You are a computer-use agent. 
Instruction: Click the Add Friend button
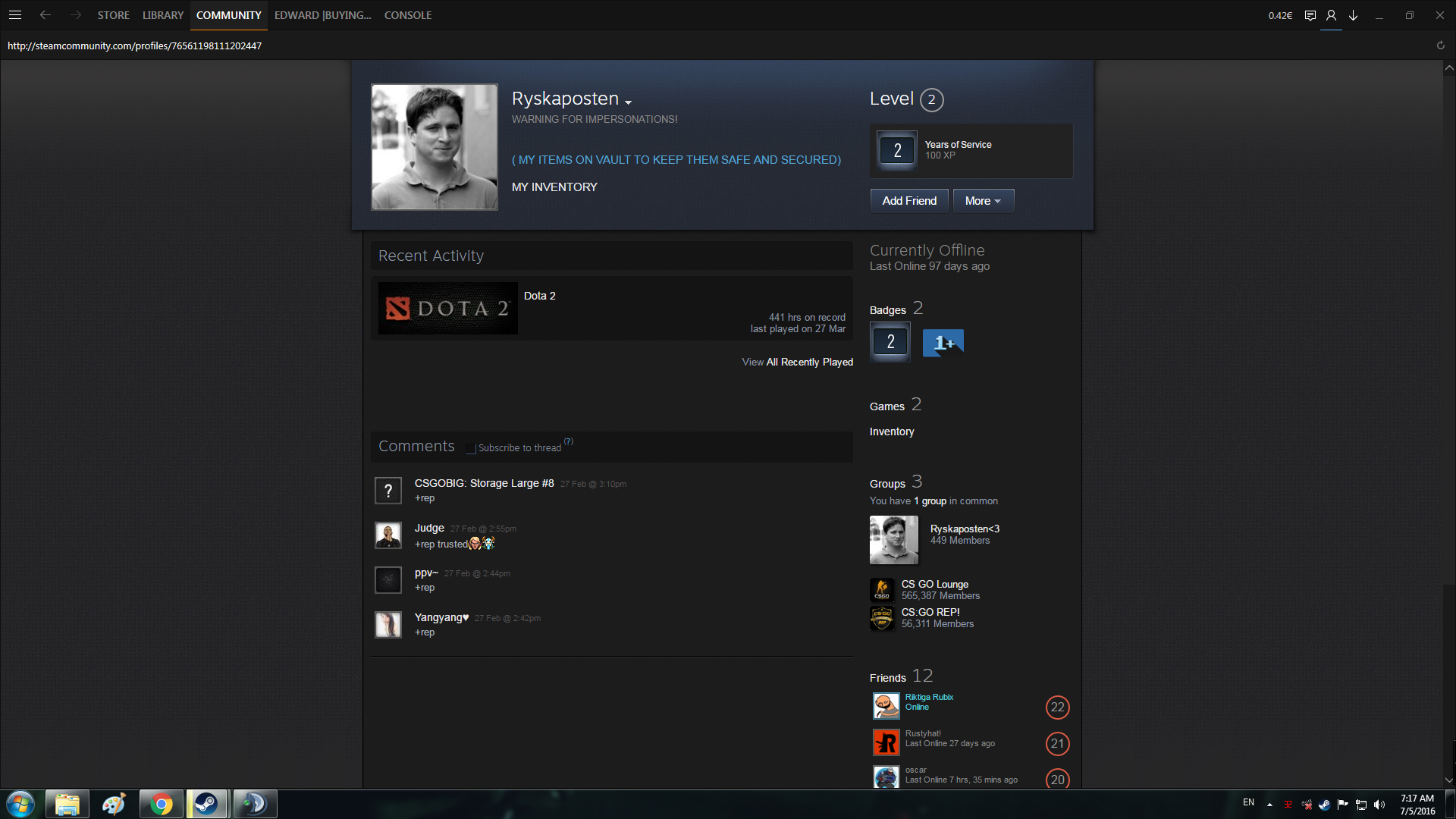[x=908, y=201]
